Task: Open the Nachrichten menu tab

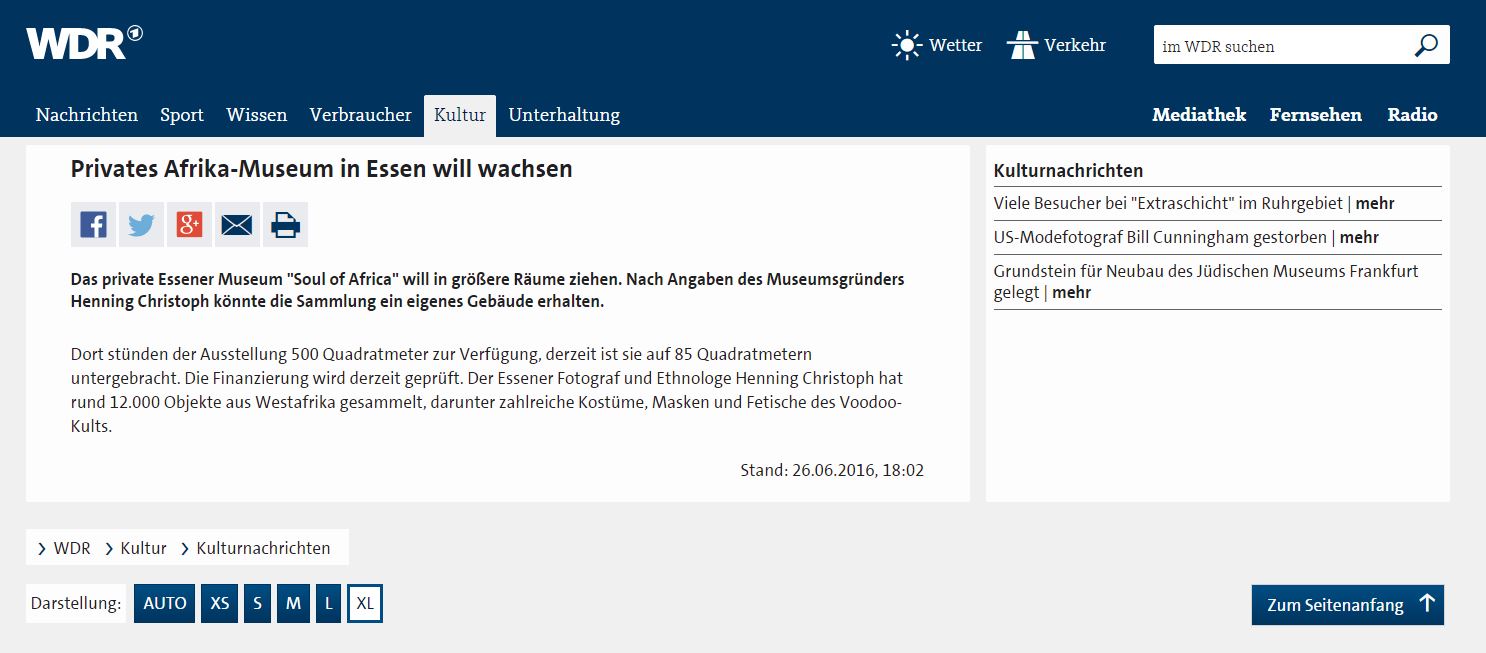Action: click(x=87, y=115)
